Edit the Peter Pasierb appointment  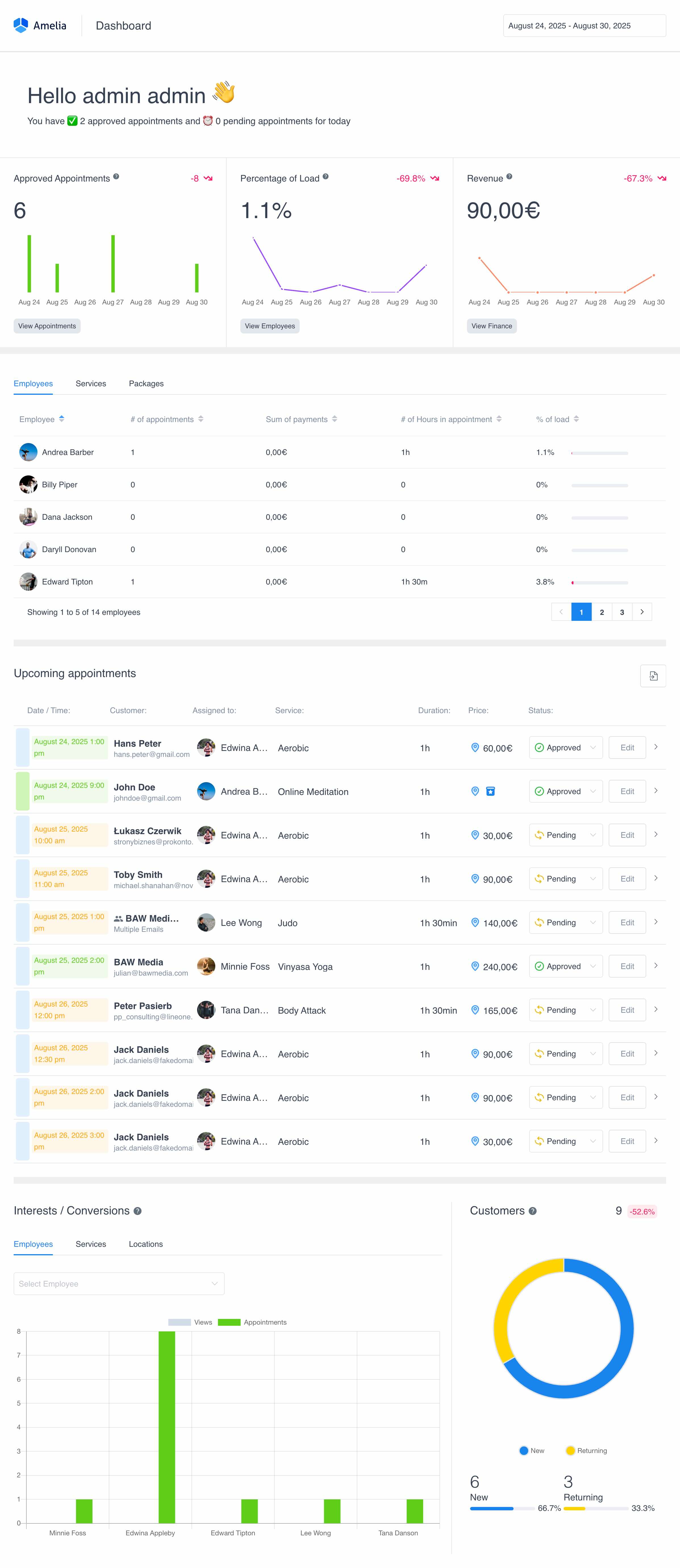[628, 1010]
